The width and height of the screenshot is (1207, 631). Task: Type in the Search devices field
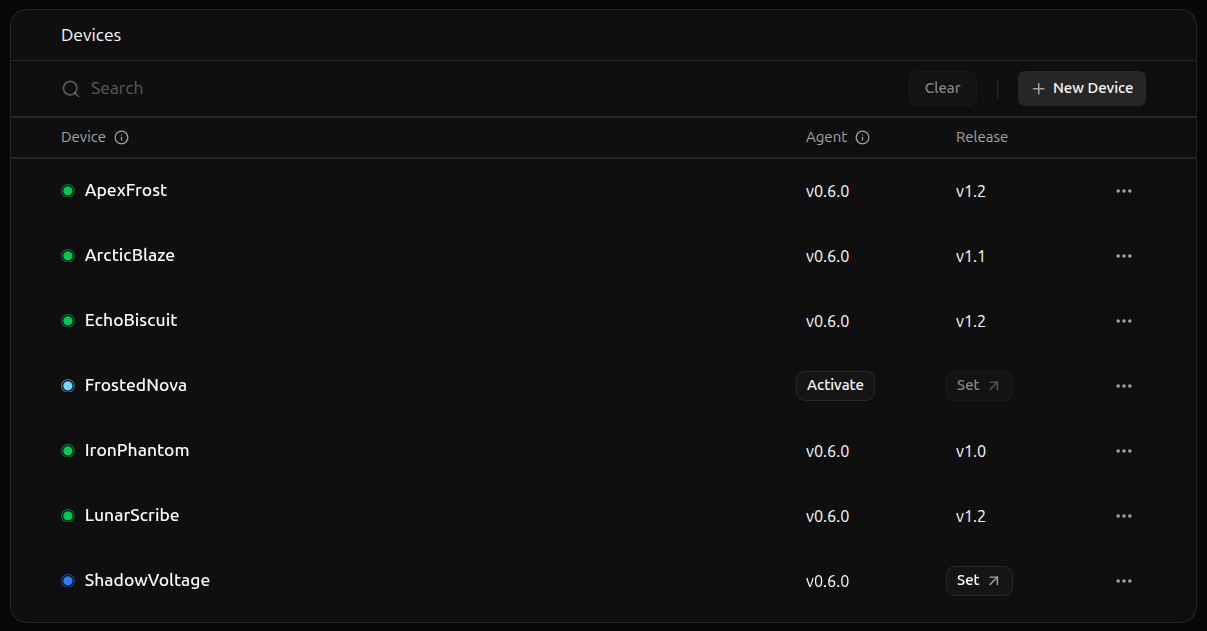400,88
